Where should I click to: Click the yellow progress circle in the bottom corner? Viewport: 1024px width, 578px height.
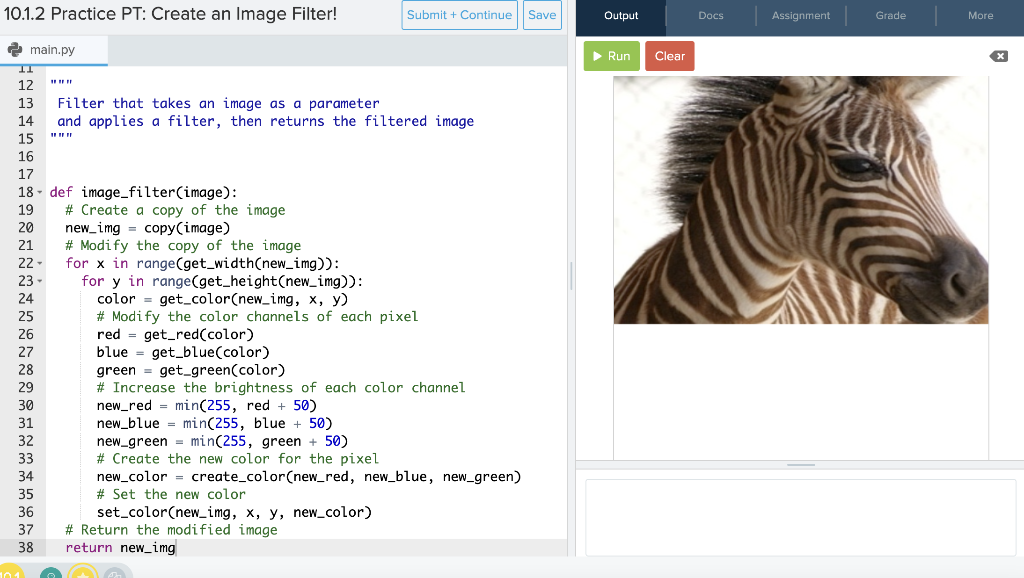click(x=10, y=572)
